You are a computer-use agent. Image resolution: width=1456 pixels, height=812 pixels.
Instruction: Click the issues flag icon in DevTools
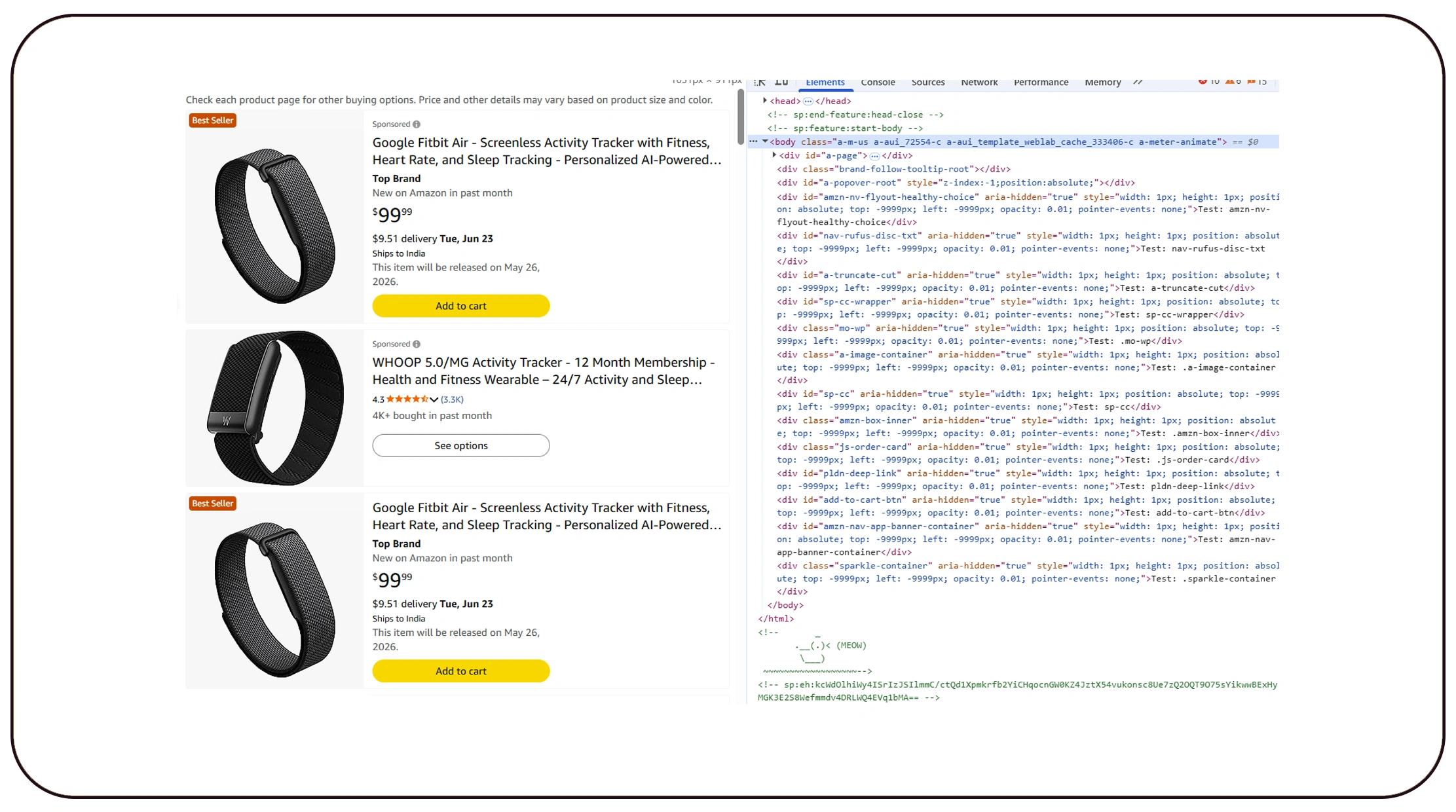[1251, 82]
